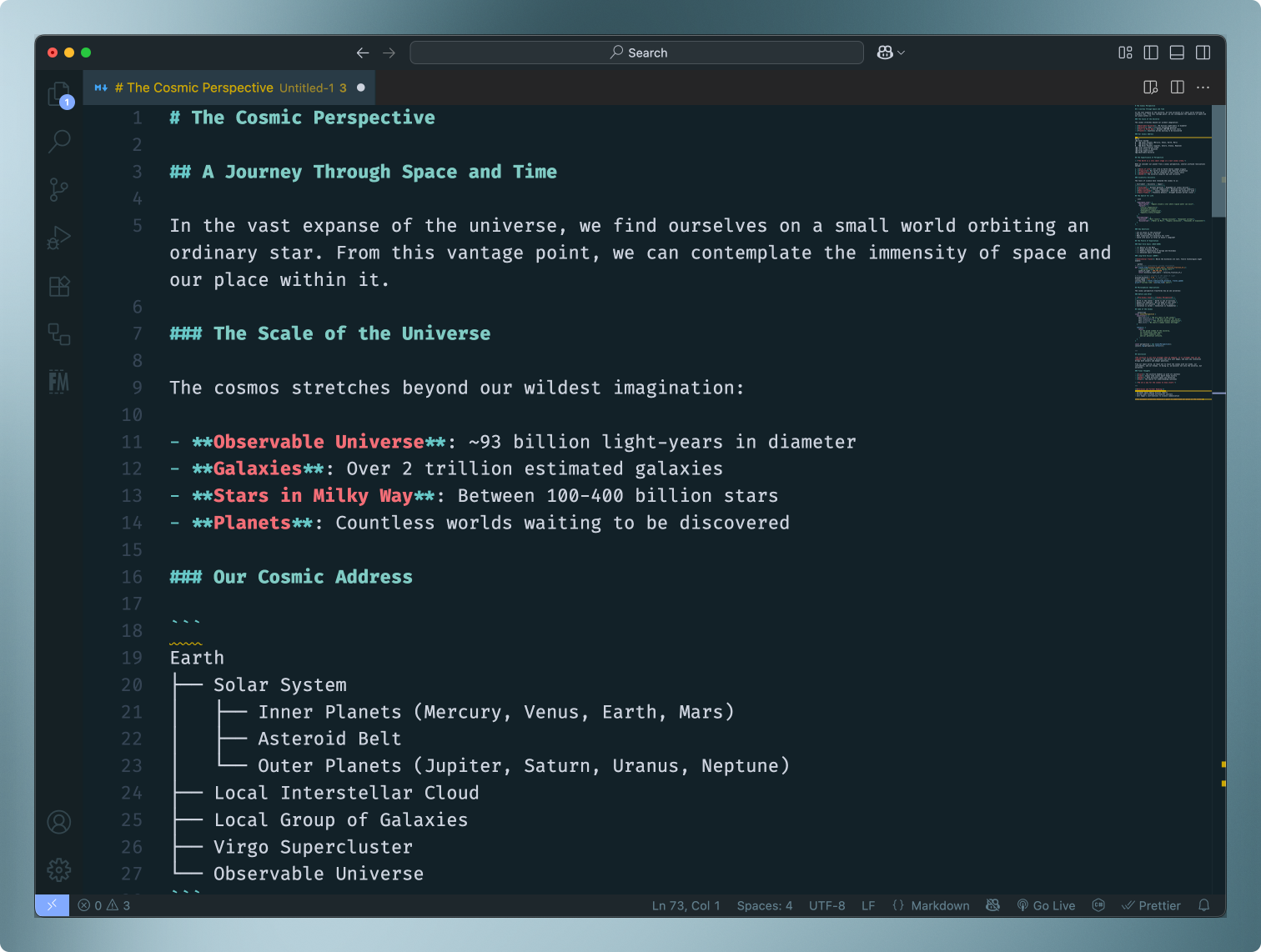
Task: Open markdown preview to the side
Action: (x=1151, y=88)
